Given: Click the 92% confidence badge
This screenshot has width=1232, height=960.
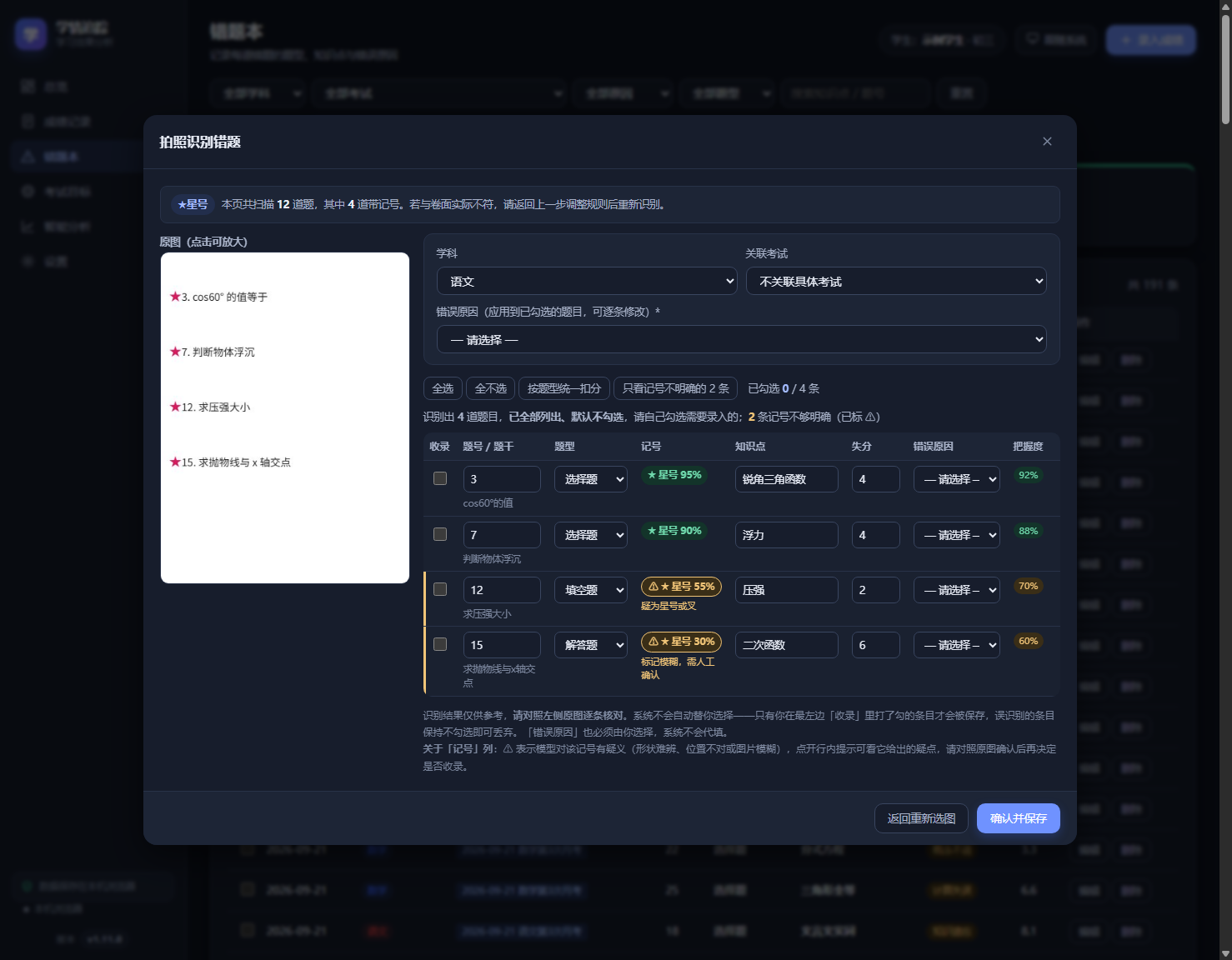Looking at the screenshot, I should pyautogui.click(x=1029, y=475).
